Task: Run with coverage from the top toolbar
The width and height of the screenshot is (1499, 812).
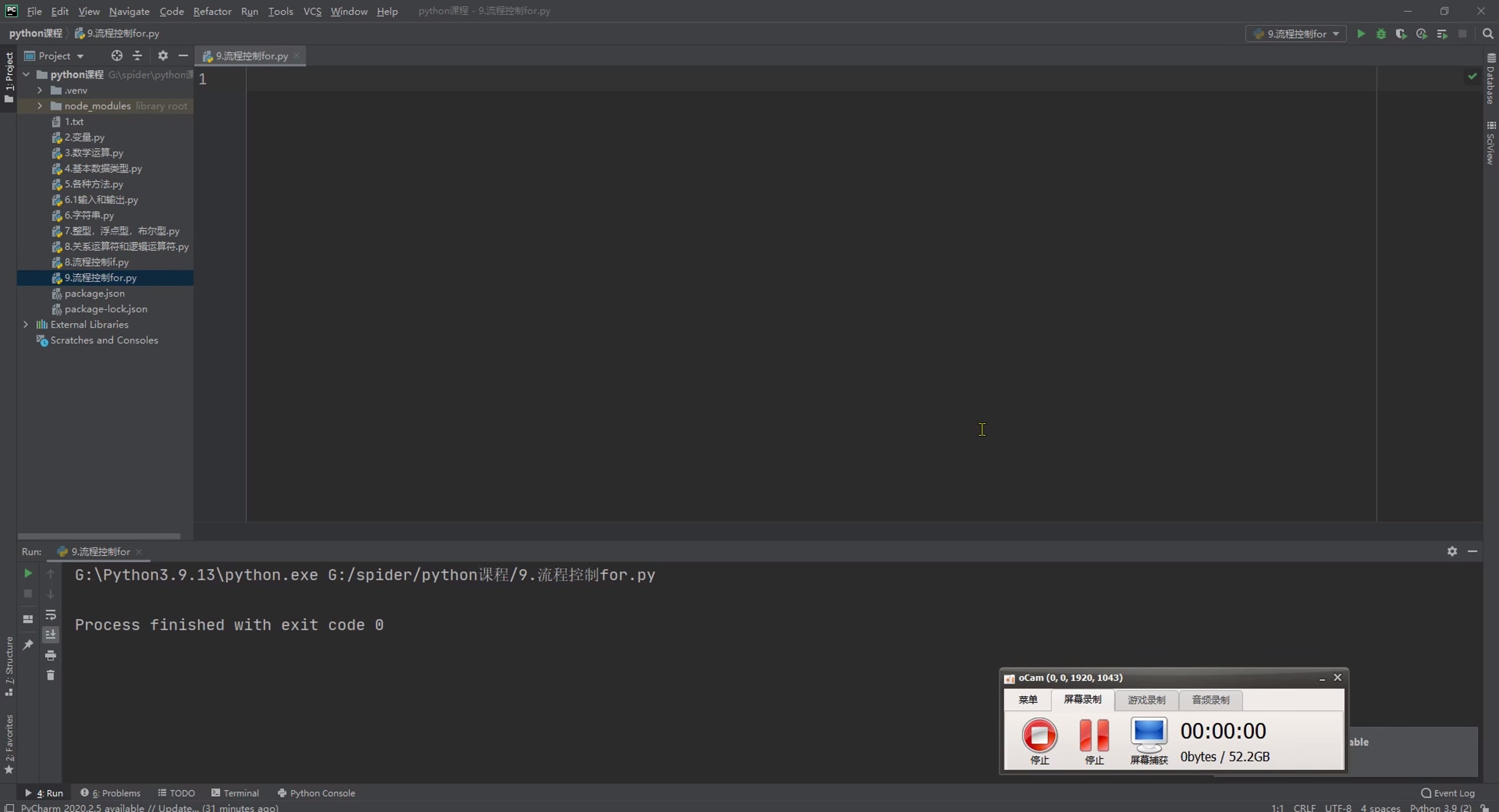Action: tap(1401, 34)
